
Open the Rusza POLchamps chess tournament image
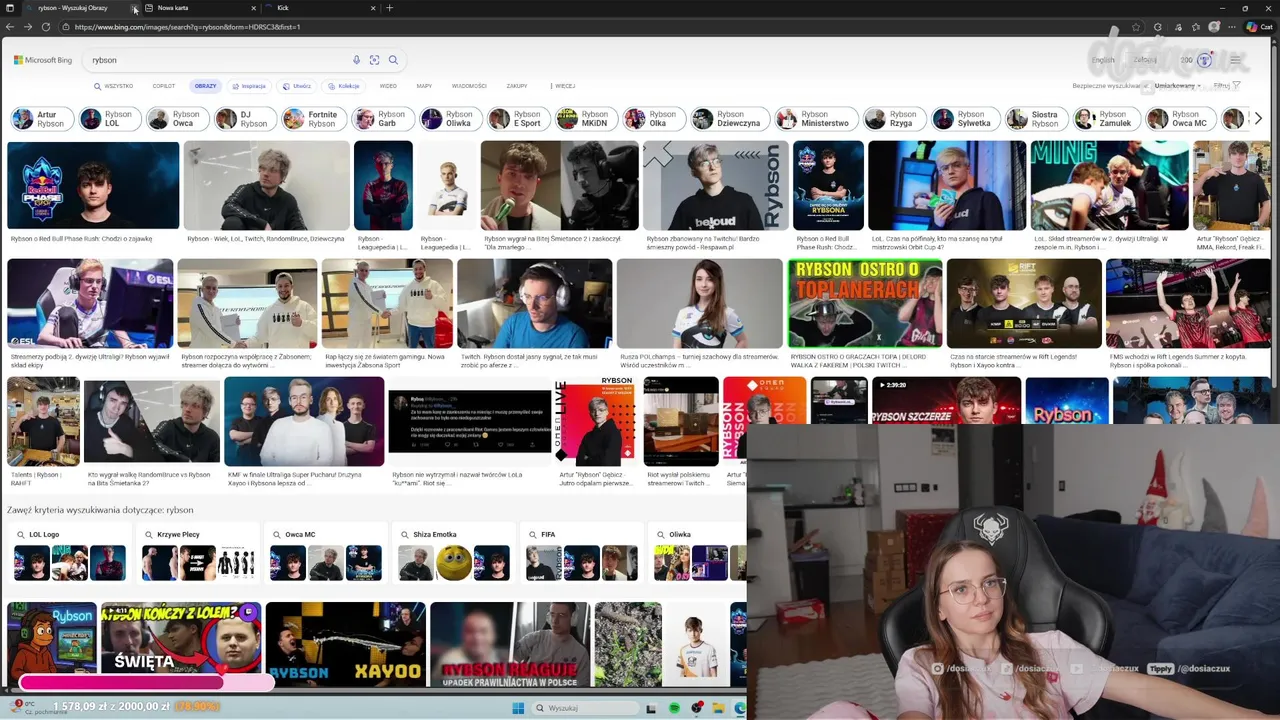coord(700,304)
